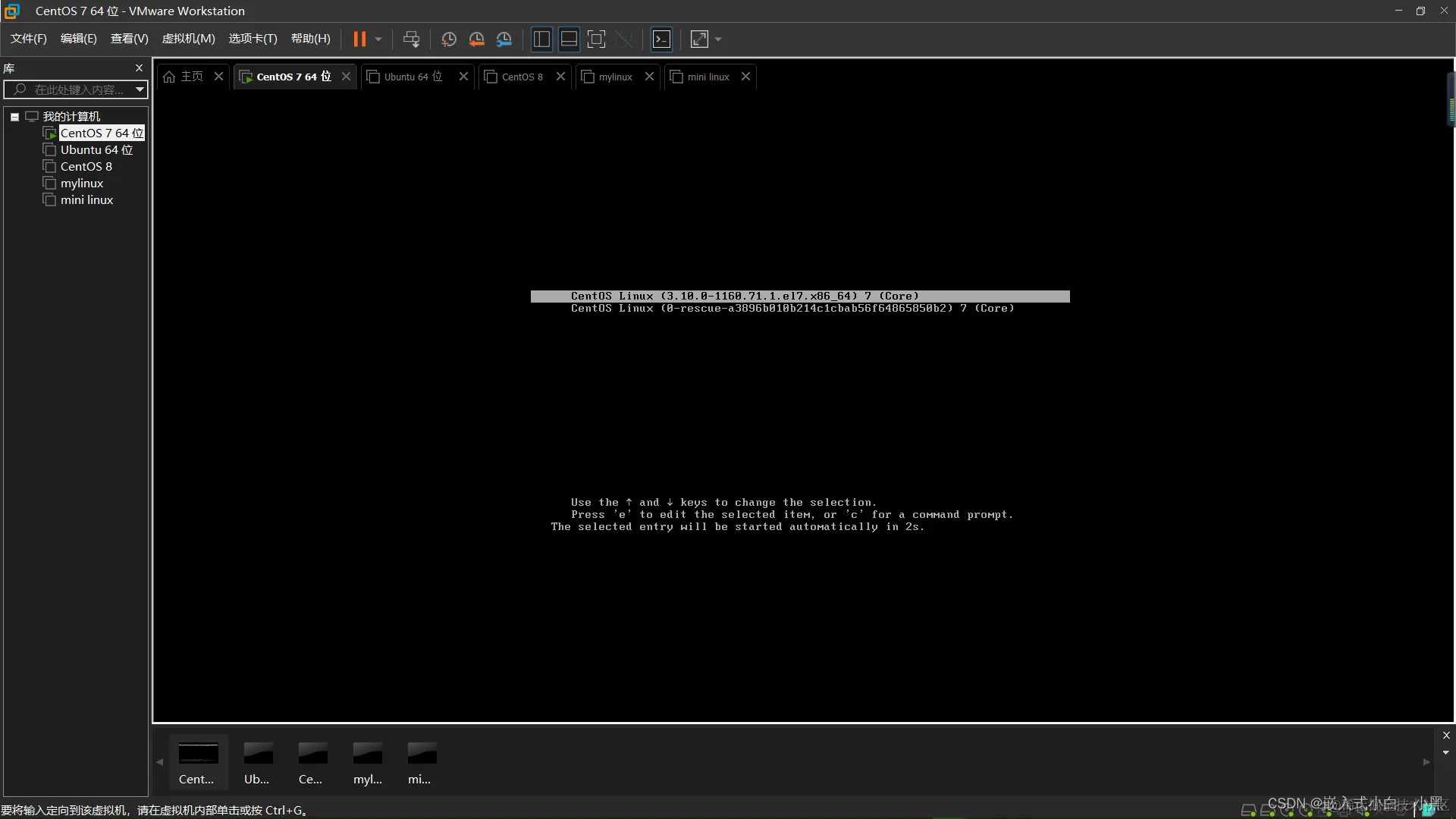This screenshot has width=1456, height=819.
Task: Select mini linux in library tree
Action: click(86, 200)
